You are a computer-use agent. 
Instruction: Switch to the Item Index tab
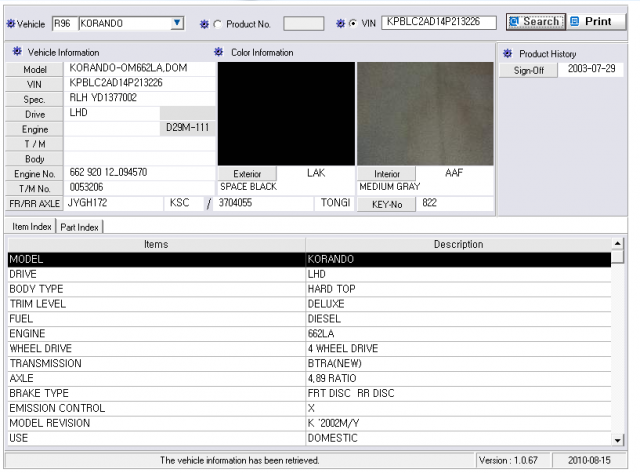point(31,227)
